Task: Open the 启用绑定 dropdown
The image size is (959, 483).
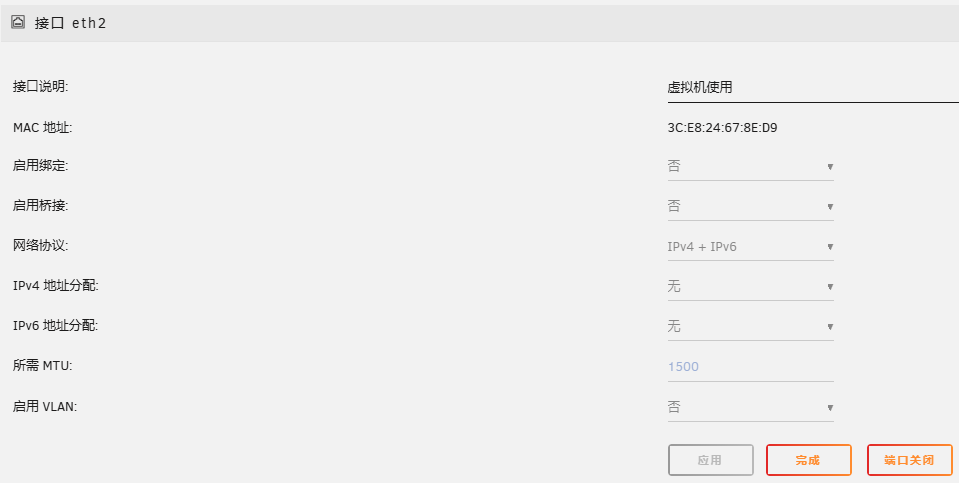Action: point(750,166)
